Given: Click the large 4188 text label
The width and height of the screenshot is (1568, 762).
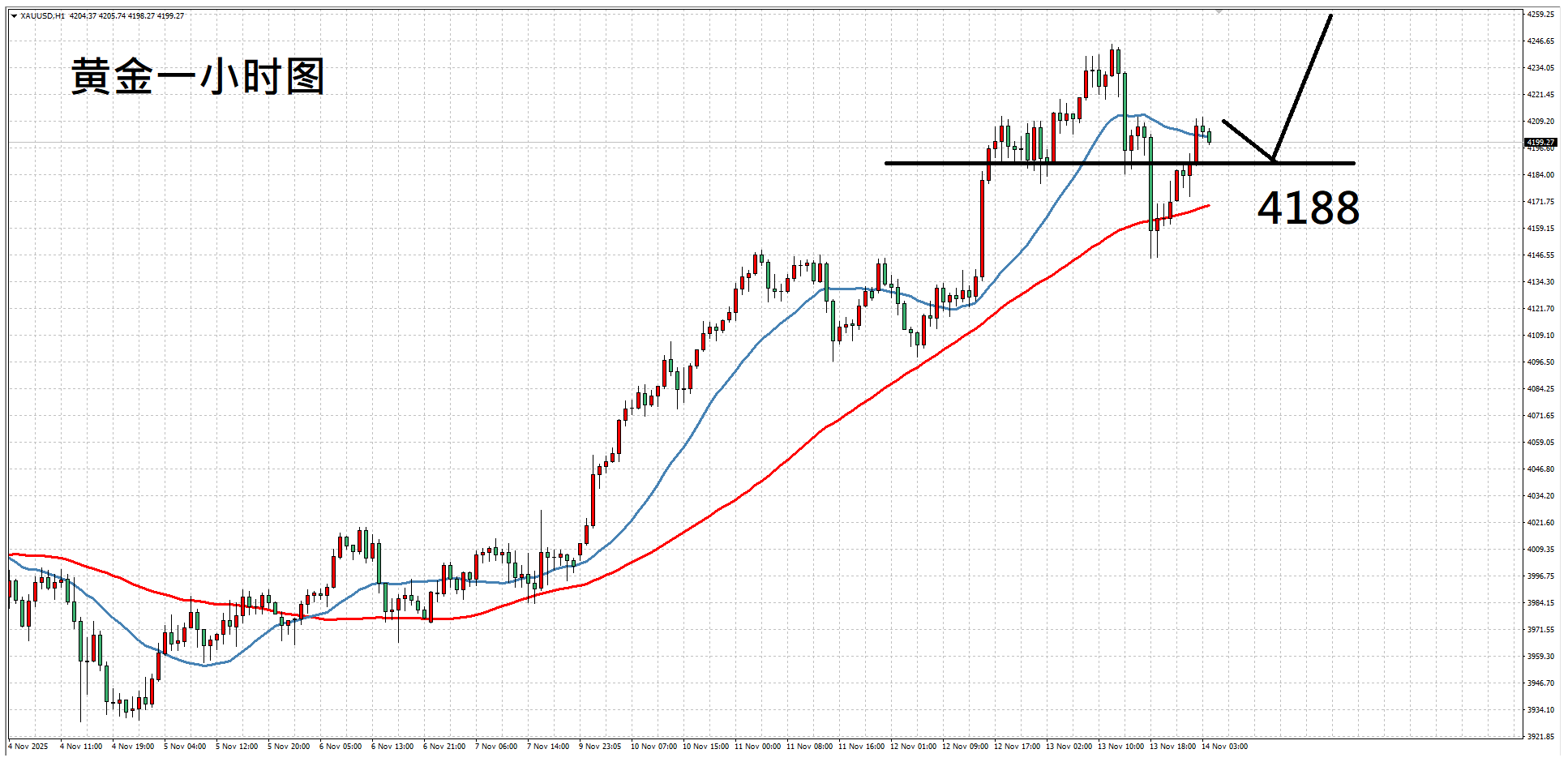Looking at the screenshot, I should 1308,208.
